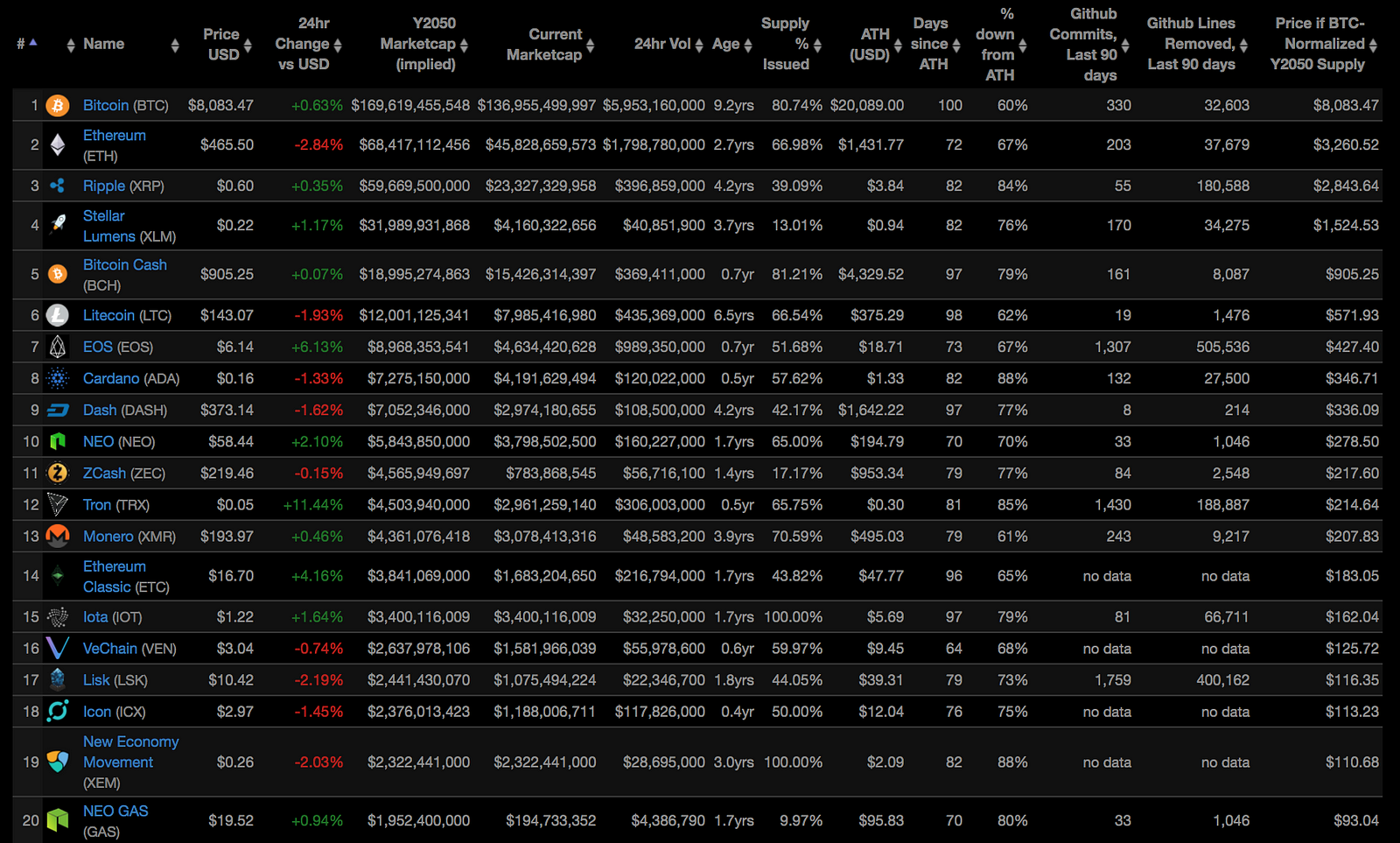
Task: Open the VeChain link
Action: click(110, 649)
